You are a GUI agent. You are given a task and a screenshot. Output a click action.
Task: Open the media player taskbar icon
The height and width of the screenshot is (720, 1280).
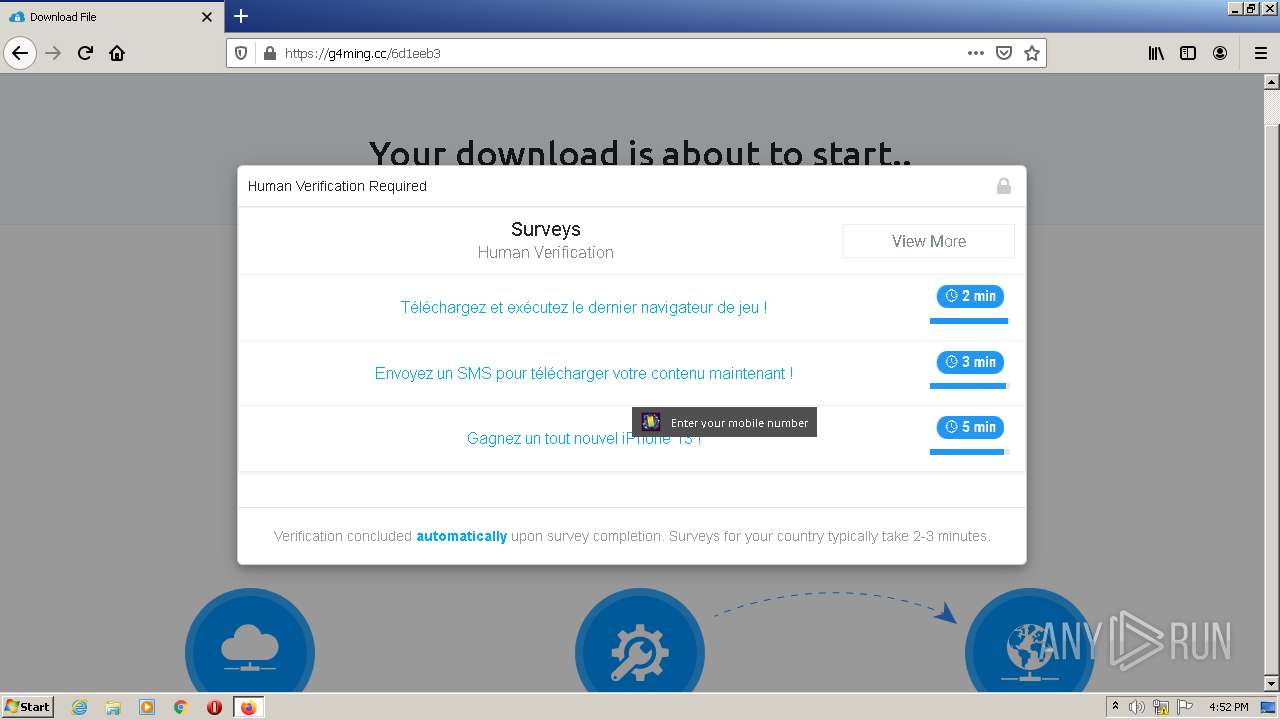pos(147,707)
